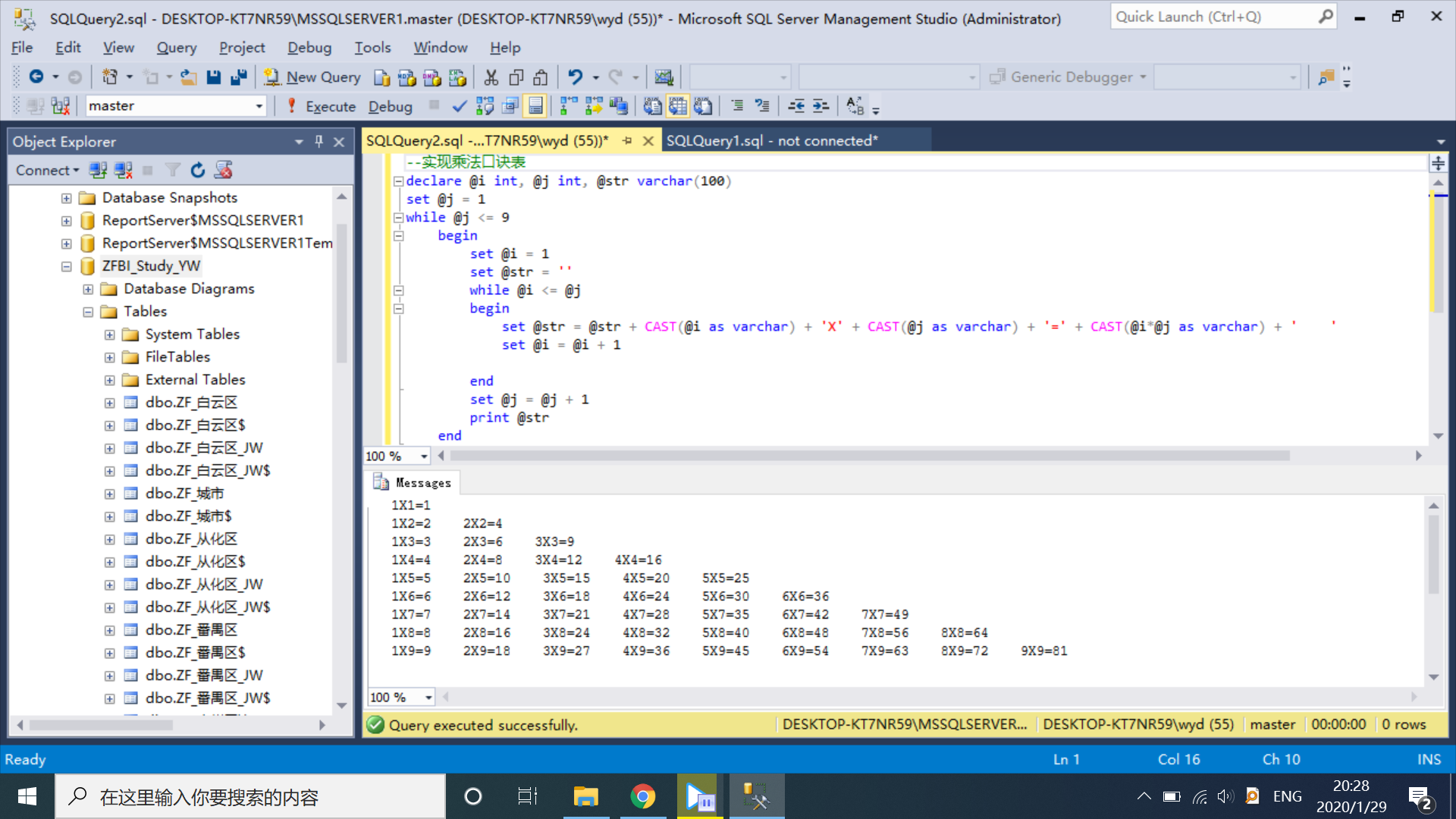Viewport: 1456px width, 819px height.
Task: Click the Parse checkmark icon
Action: pos(459,106)
